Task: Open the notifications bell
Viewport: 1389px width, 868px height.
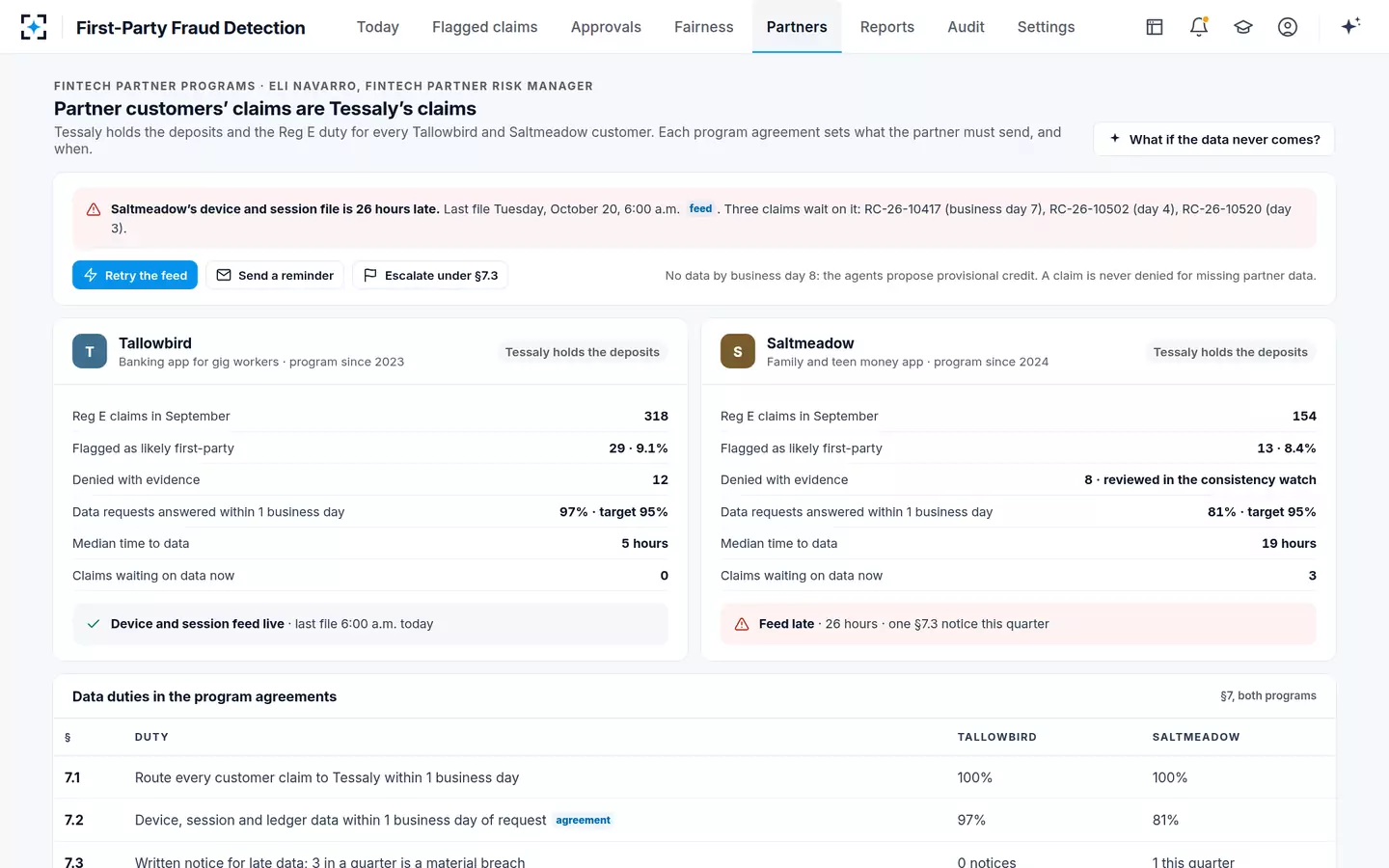Action: tap(1199, 27)
